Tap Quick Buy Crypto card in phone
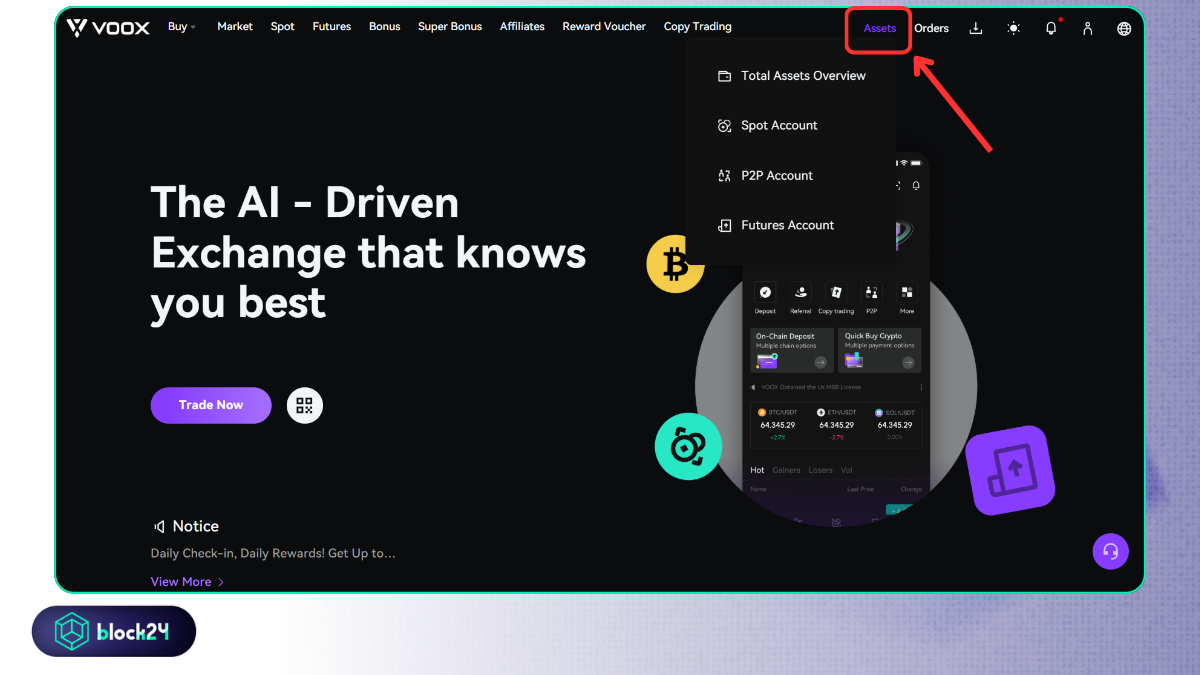The width and height of the screenshot is (1200, 675). (x=880, y=350)
